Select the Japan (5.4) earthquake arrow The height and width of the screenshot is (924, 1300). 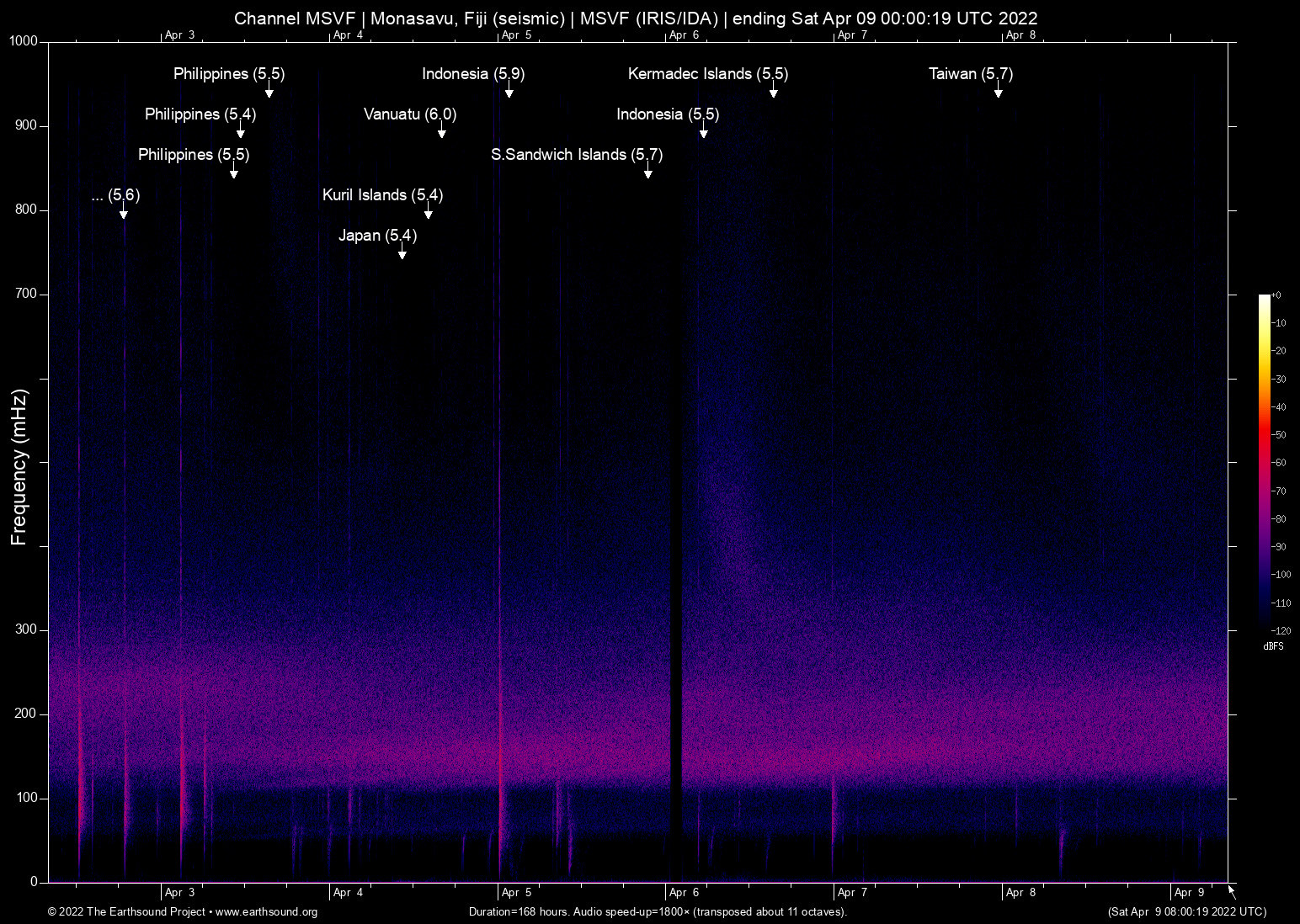point(402,255)
